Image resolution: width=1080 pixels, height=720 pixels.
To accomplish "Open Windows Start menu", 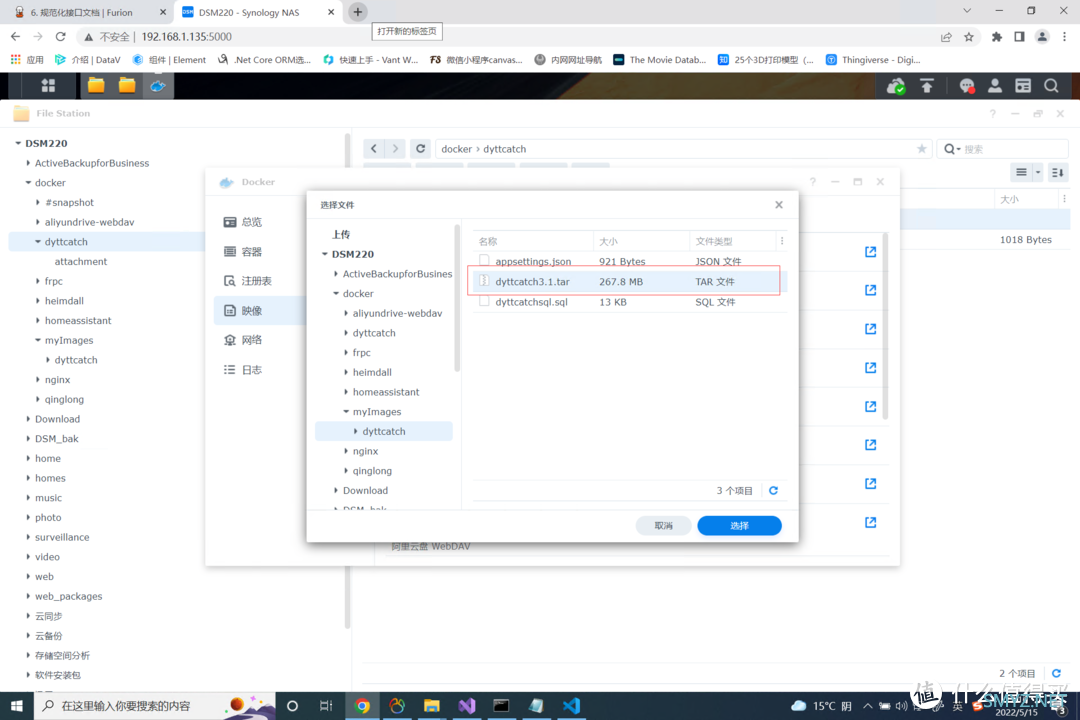I will 17,706.
